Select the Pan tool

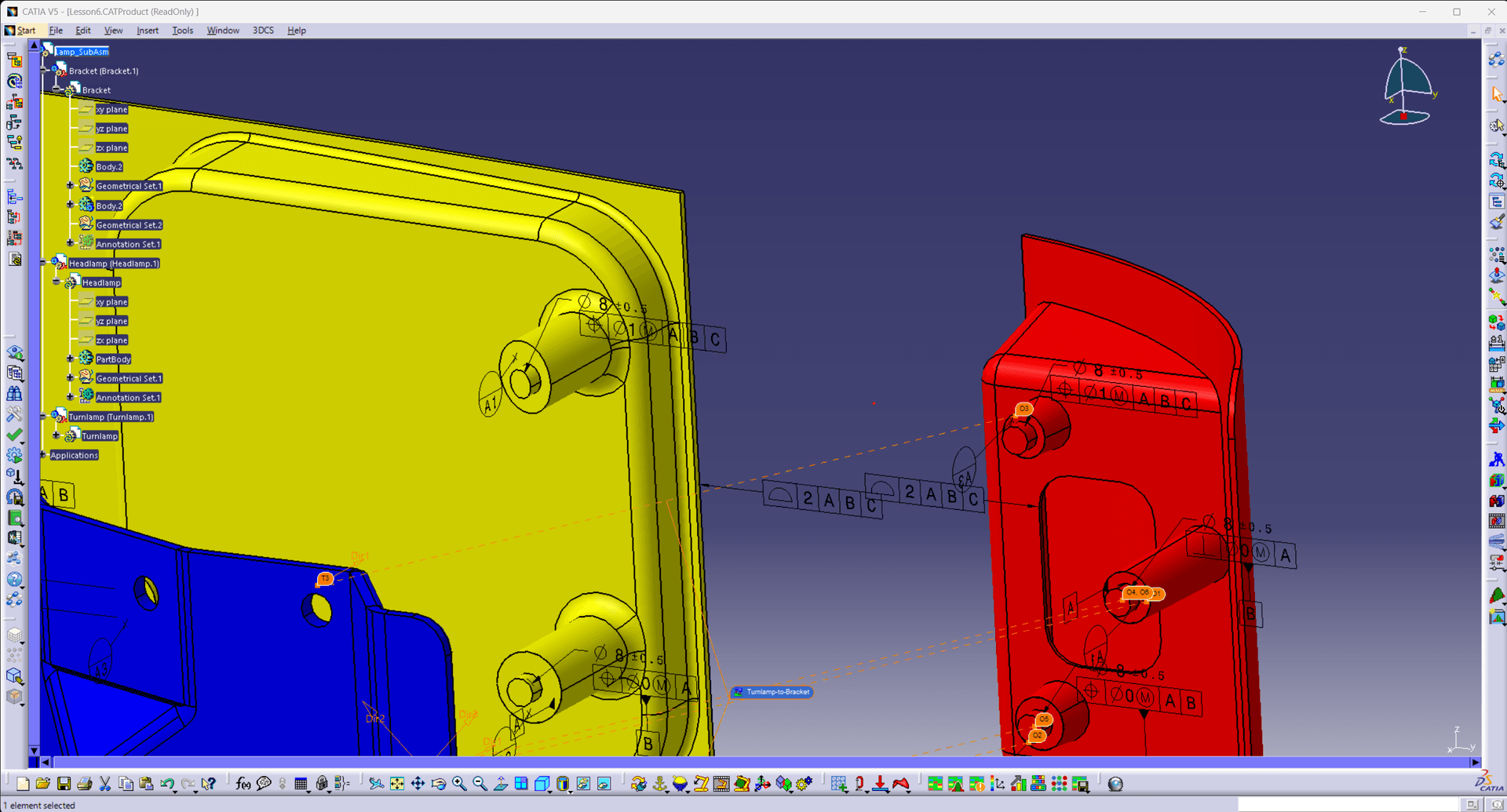point(418,783)
